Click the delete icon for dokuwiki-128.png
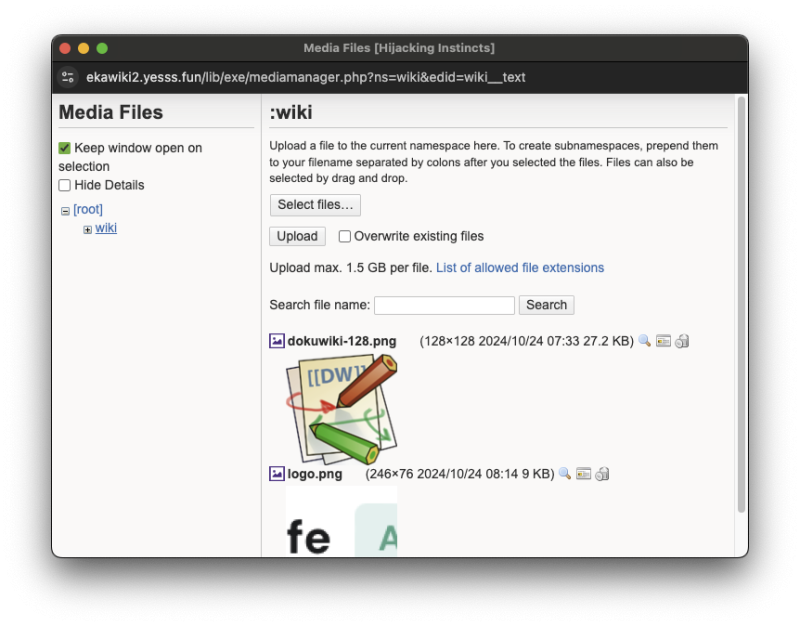 (x=682, y=341)
